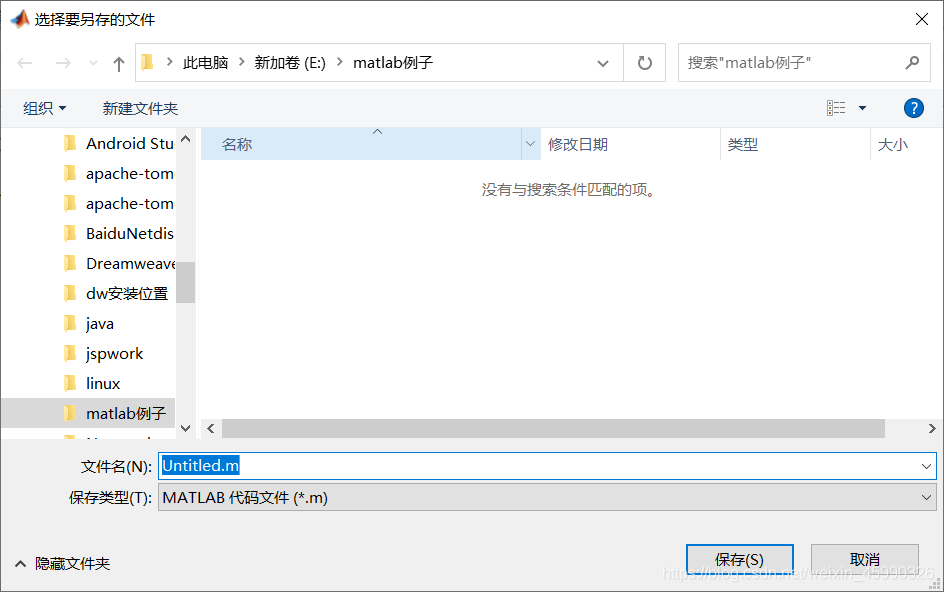Open the 保存类型 file type dropdown
The height and width of the screenshot is (592, 944).
click(925, 497)
